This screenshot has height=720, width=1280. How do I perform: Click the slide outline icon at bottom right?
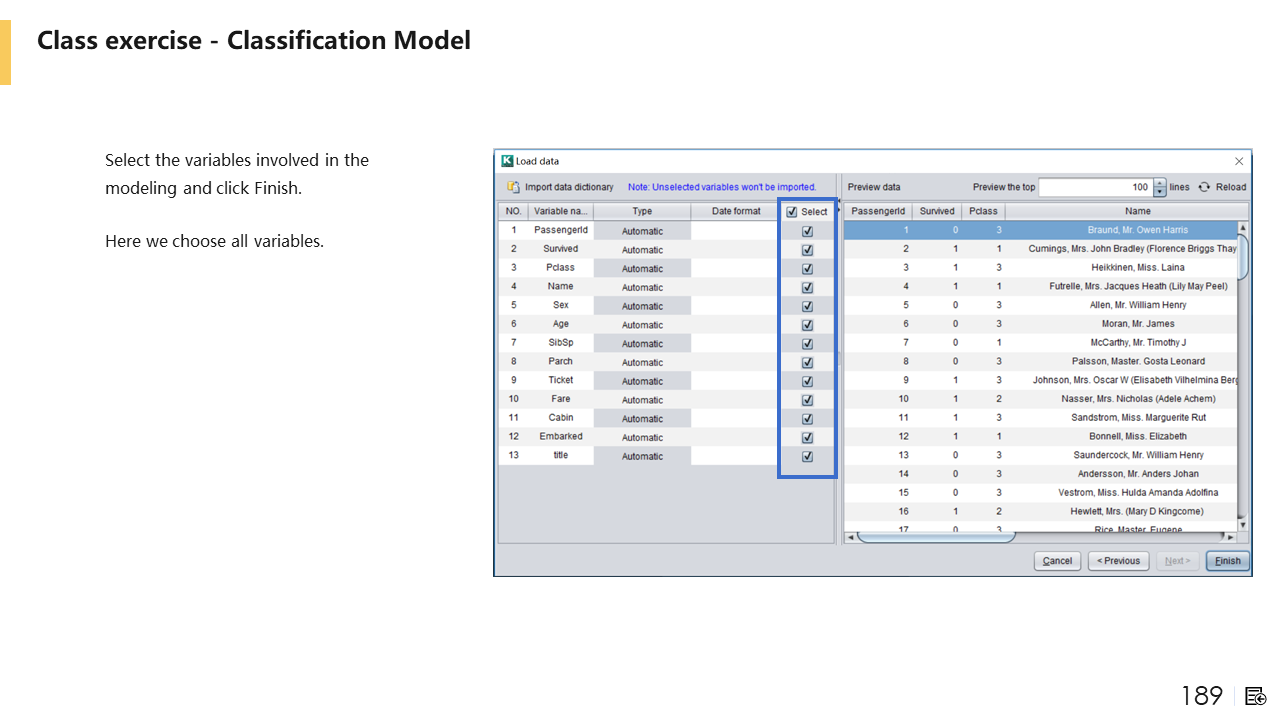(1256, 696)
